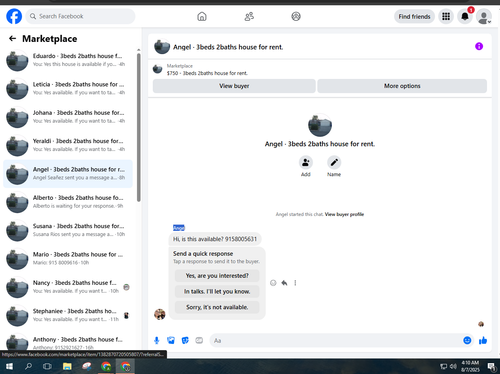Click the View buyer button
This screenshot has height=374, width=500.
click(x=234, y=86)
